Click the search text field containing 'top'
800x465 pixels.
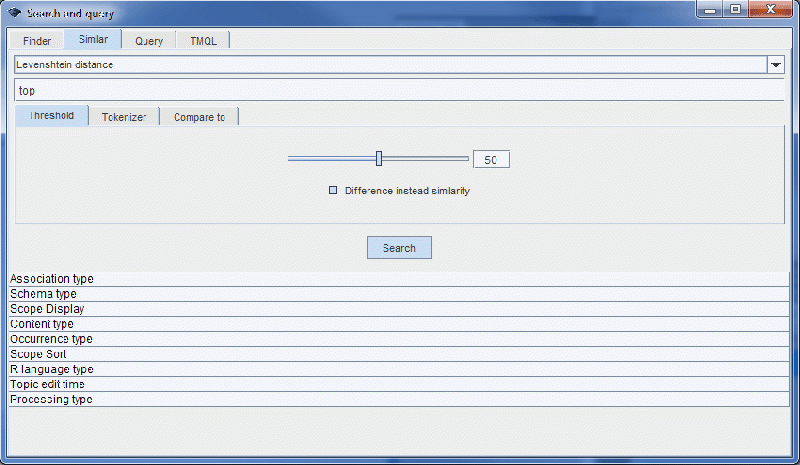coord(399,90)
